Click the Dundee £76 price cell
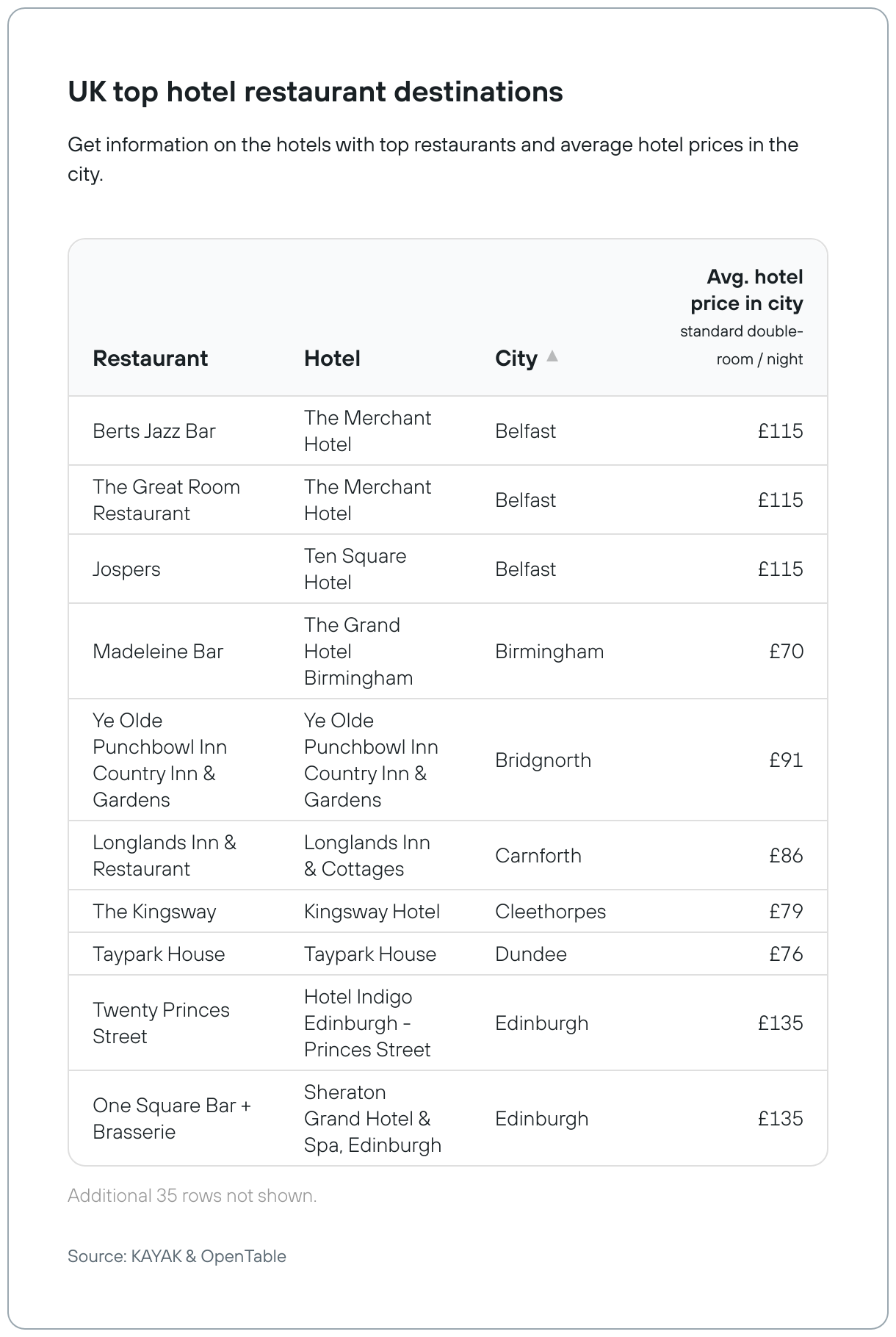This screenshot has height=1337, width=896. [786, 954]
